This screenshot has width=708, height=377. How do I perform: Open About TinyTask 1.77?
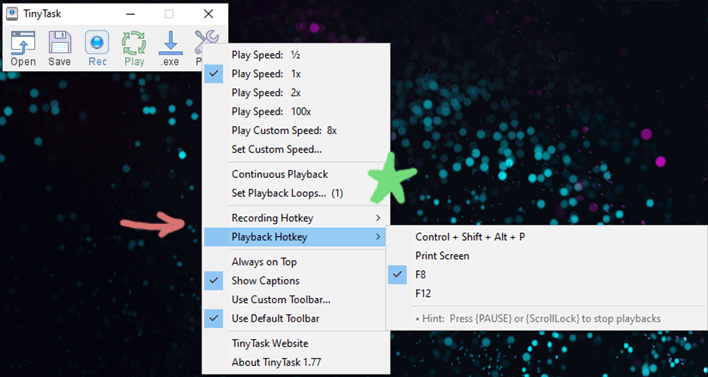296,363
